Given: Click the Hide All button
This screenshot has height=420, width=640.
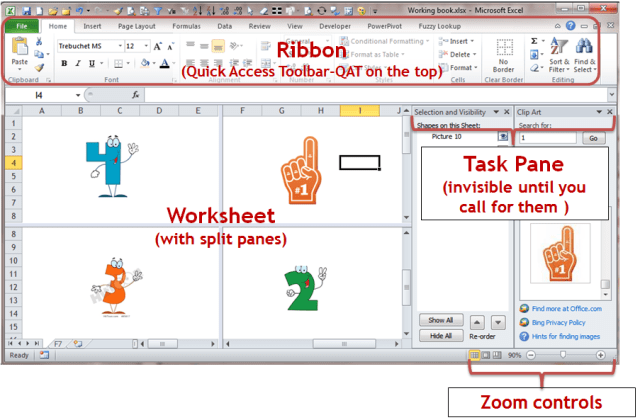Looking at the screenshot, I should [x=441, y=336].
